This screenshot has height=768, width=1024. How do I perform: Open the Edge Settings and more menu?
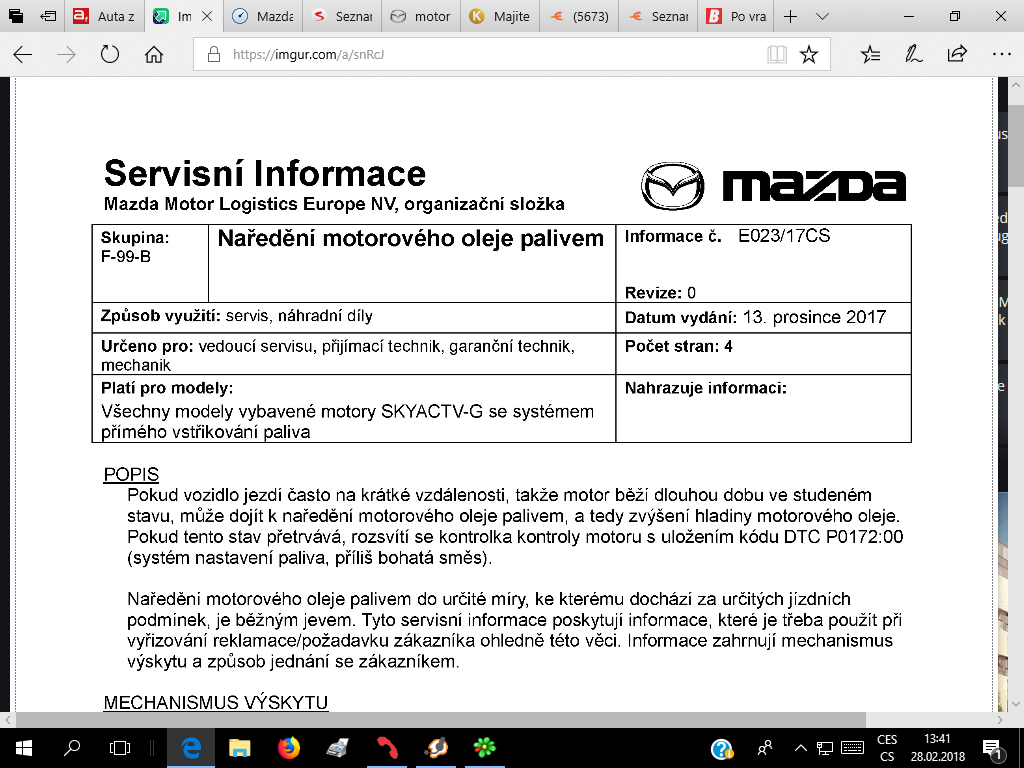(1000, 55)
